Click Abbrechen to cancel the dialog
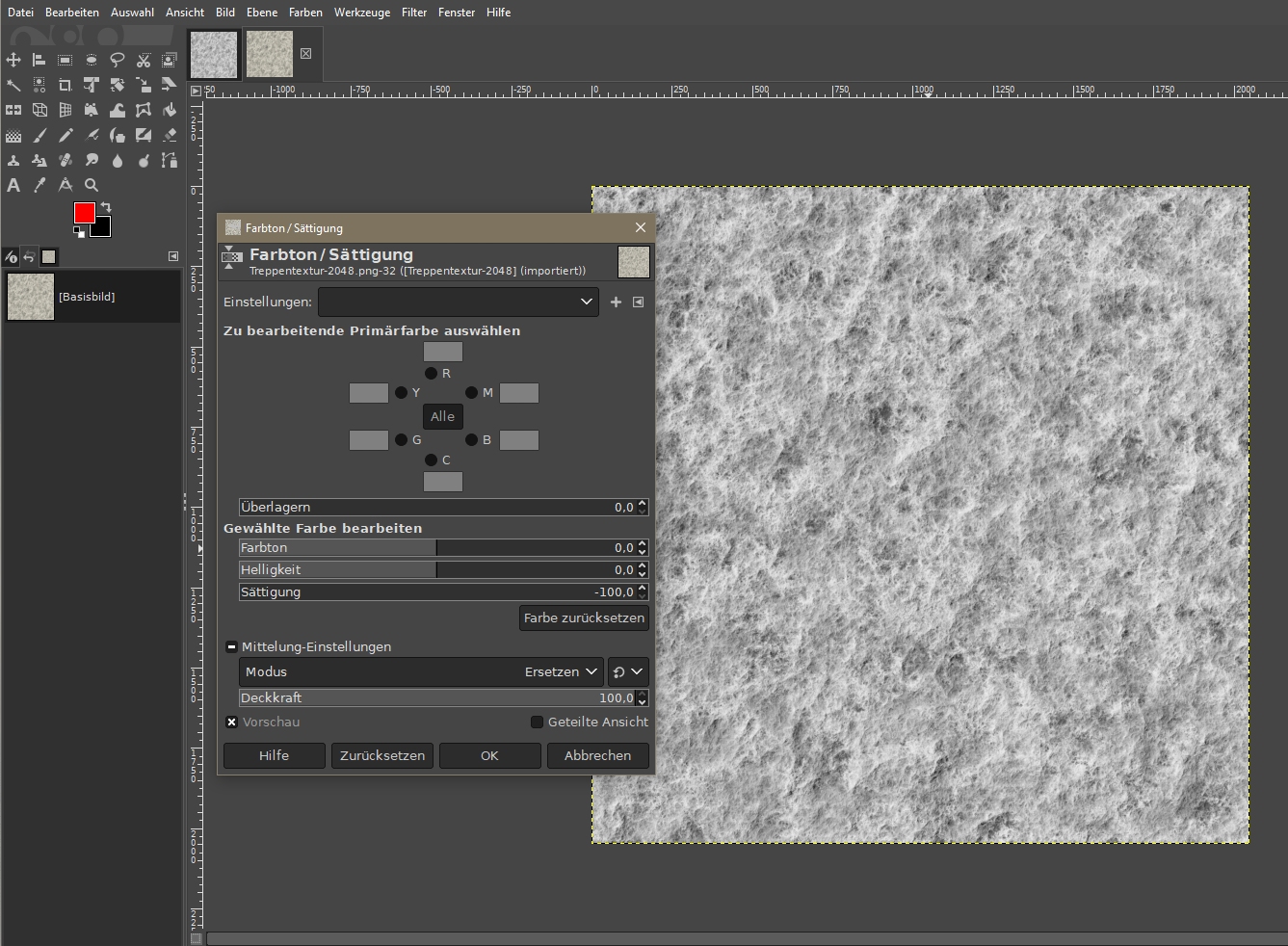Image resolution: width=1288 pixels, height=946 pixels. (x=597, y=755)
